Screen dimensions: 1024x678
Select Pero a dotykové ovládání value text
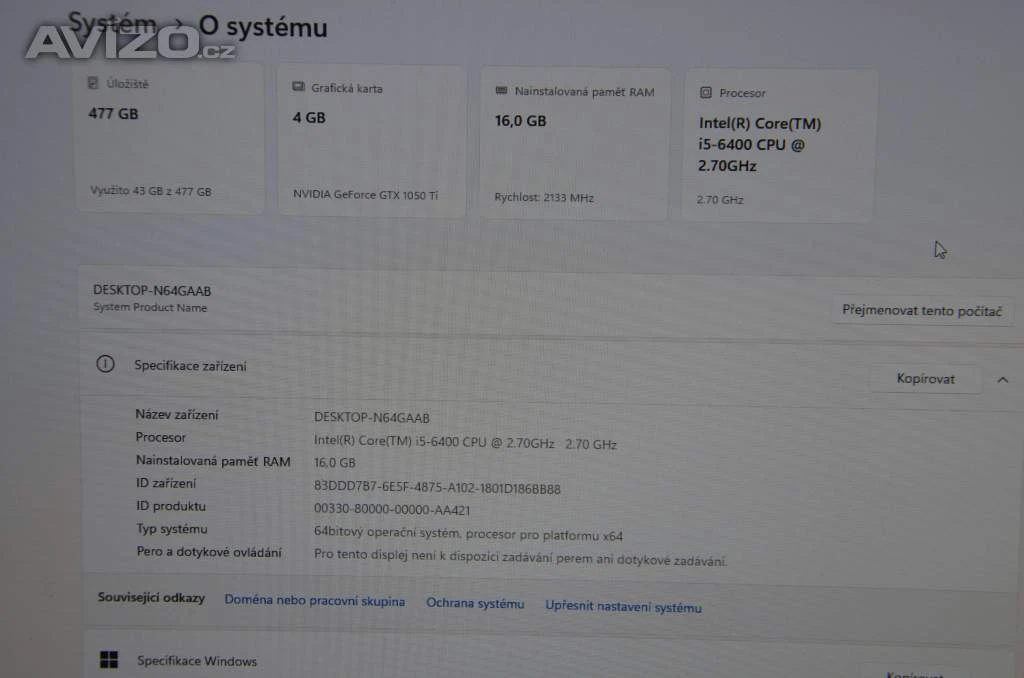520,557
